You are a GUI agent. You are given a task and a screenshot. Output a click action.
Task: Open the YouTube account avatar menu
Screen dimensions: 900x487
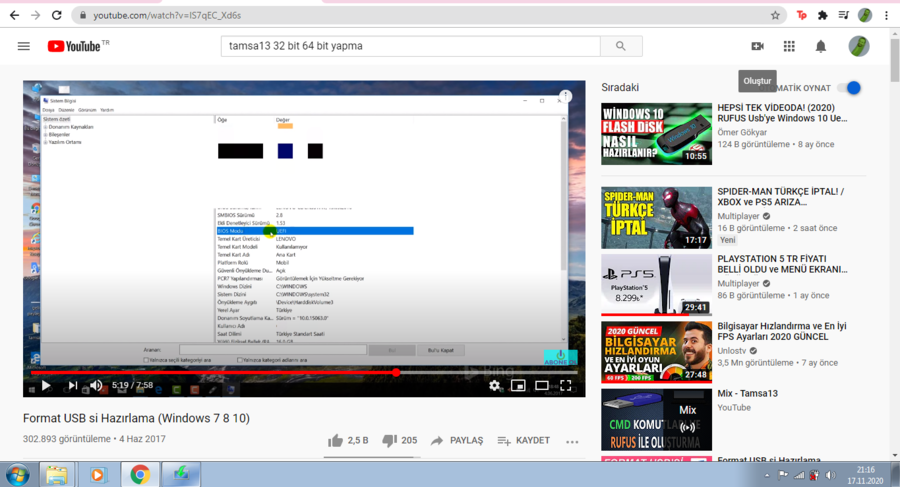tap(859, 46)
